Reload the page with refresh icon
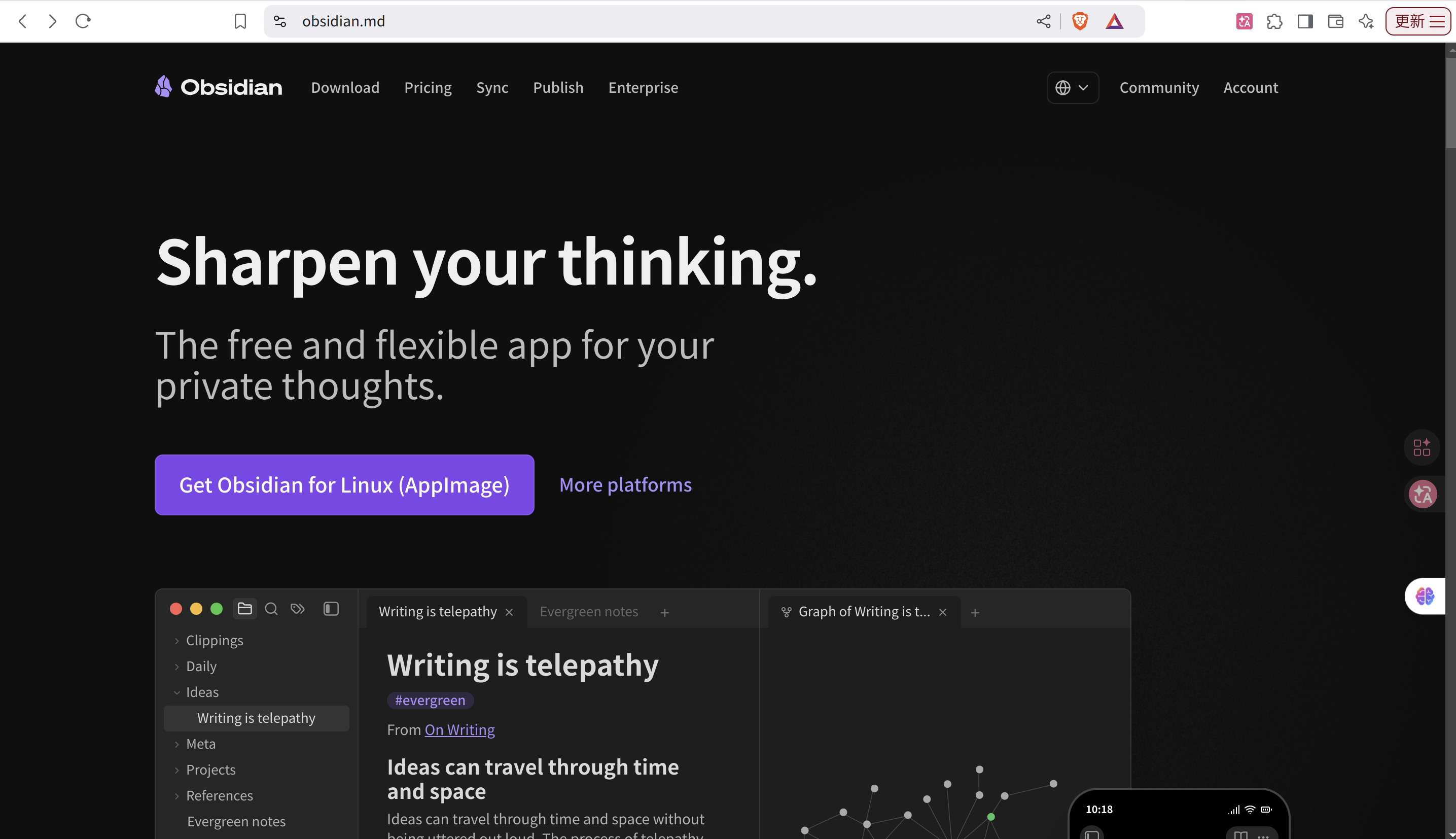Screen dimensions: 1456x839 click(83, 21)
